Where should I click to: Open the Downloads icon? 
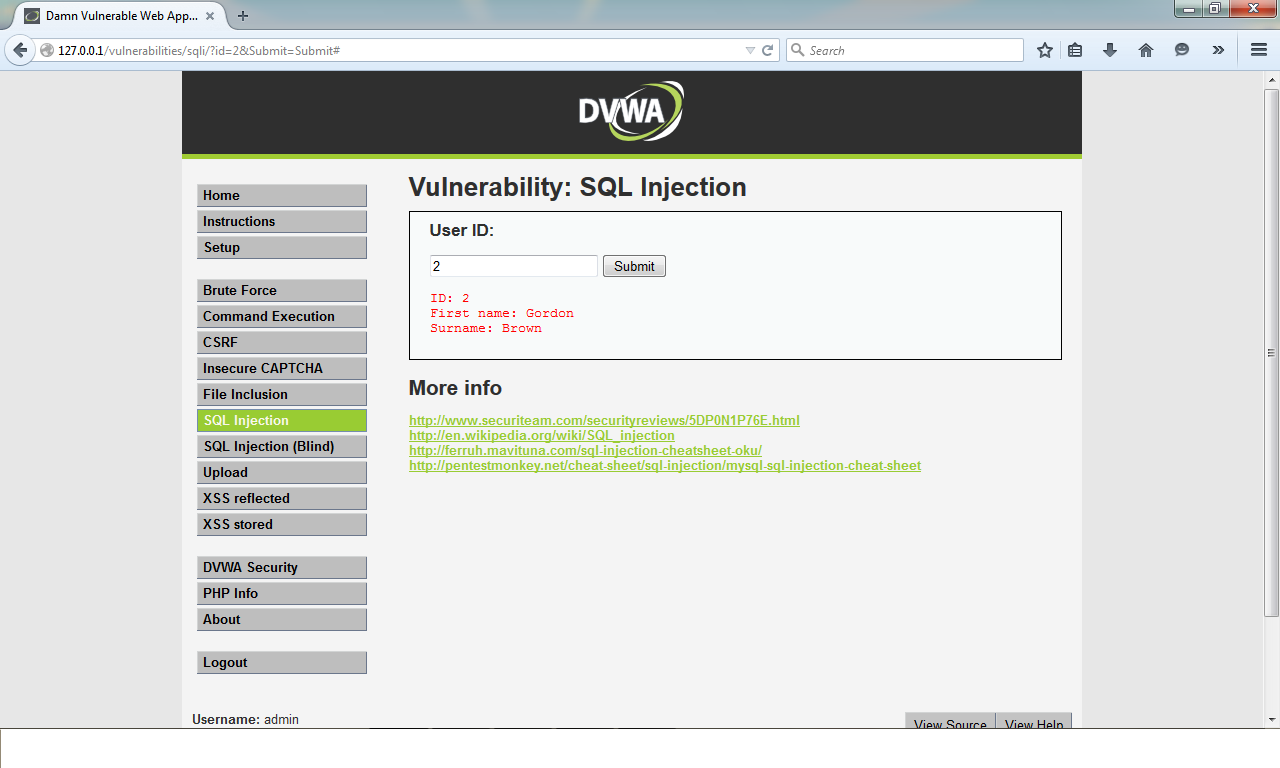[1110, 49]
